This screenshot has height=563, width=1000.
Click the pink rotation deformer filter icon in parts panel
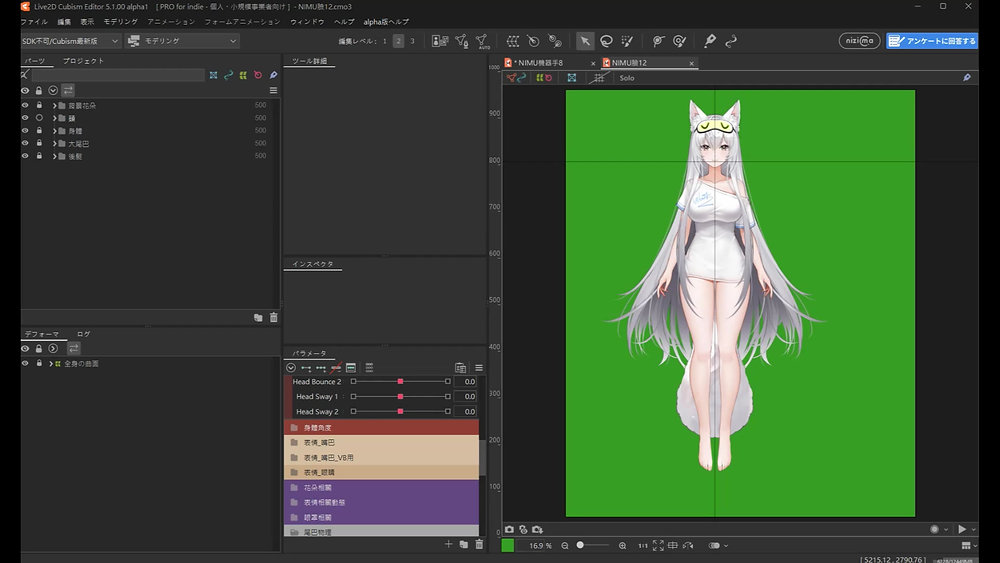[x=258, y=75]
